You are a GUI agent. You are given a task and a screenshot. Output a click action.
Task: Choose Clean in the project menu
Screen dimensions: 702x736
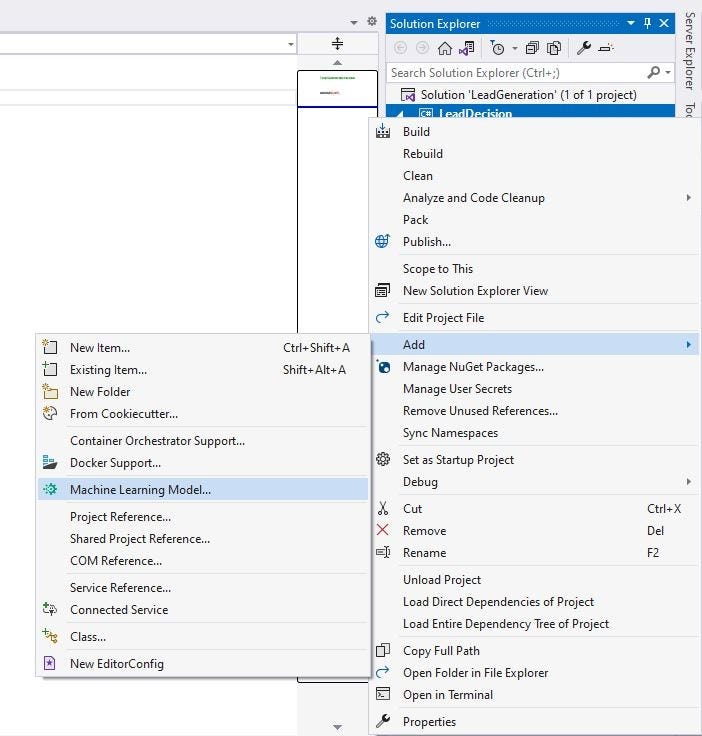pyautogui.click(x=534, y=176)
